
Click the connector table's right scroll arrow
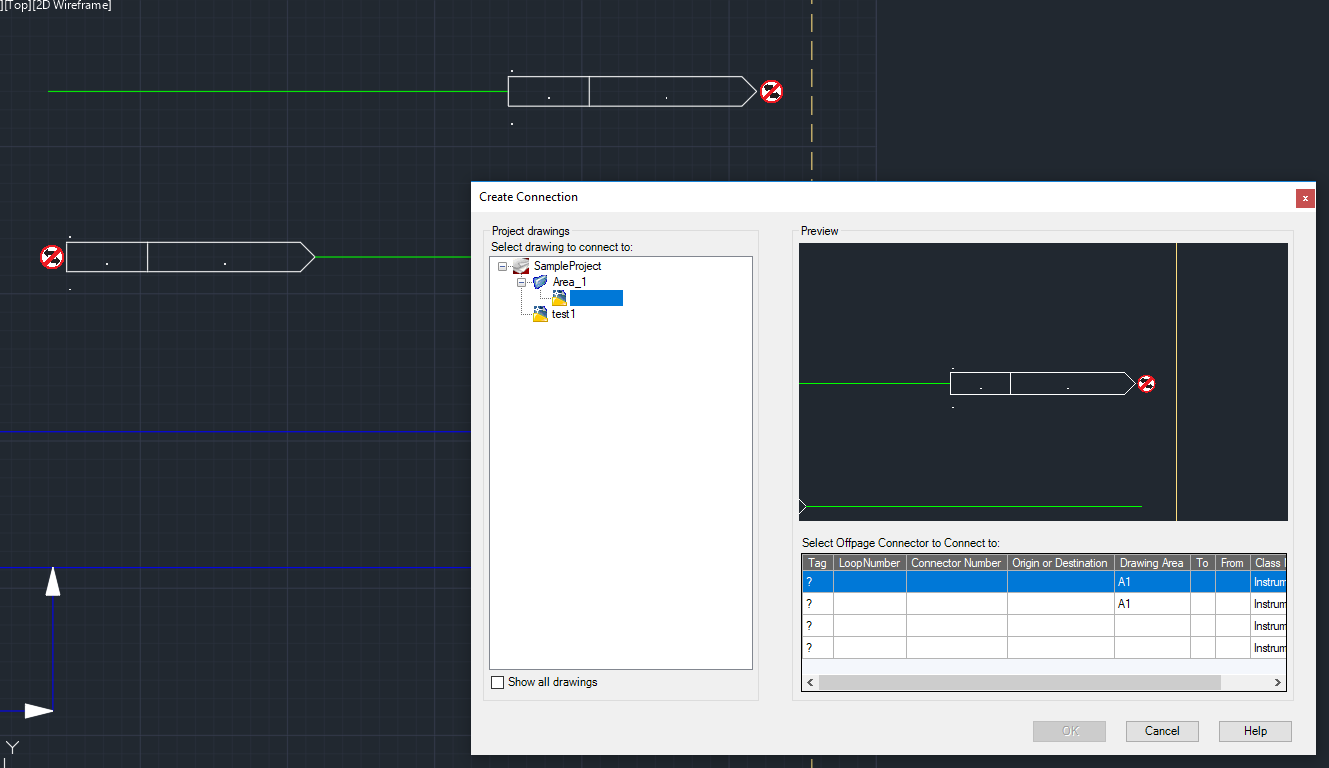coord(1277,682)
